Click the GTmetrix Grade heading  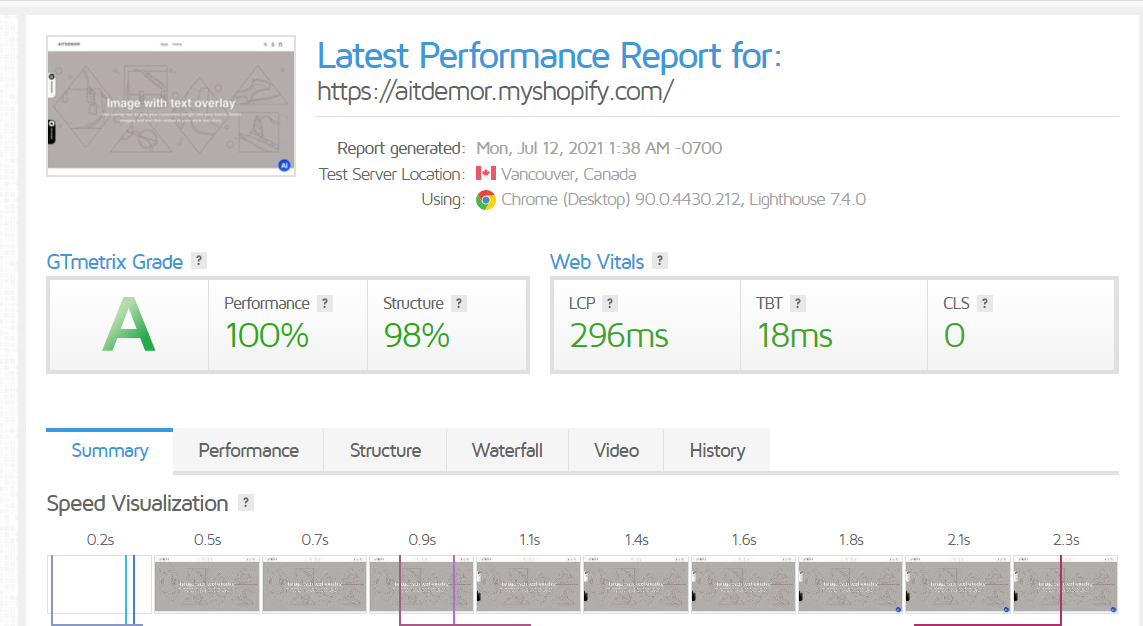pyautogui.click(x=114, y=262)
